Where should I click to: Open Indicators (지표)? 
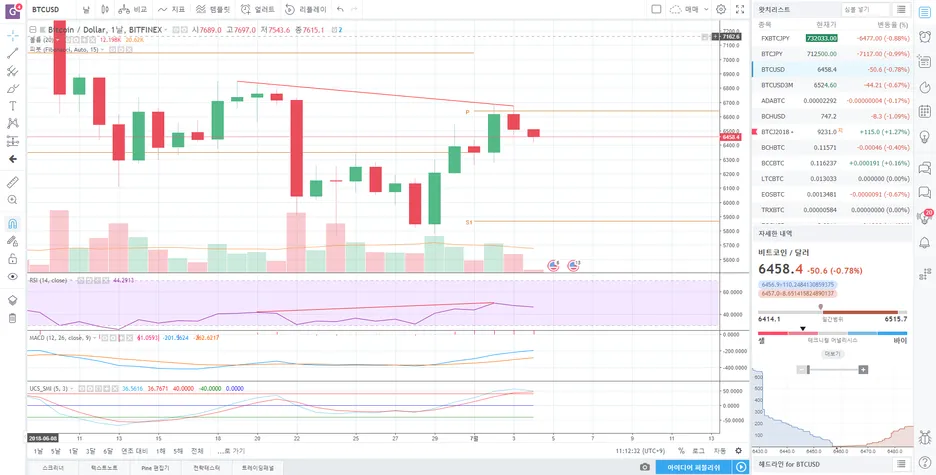(x=171, y=9)
